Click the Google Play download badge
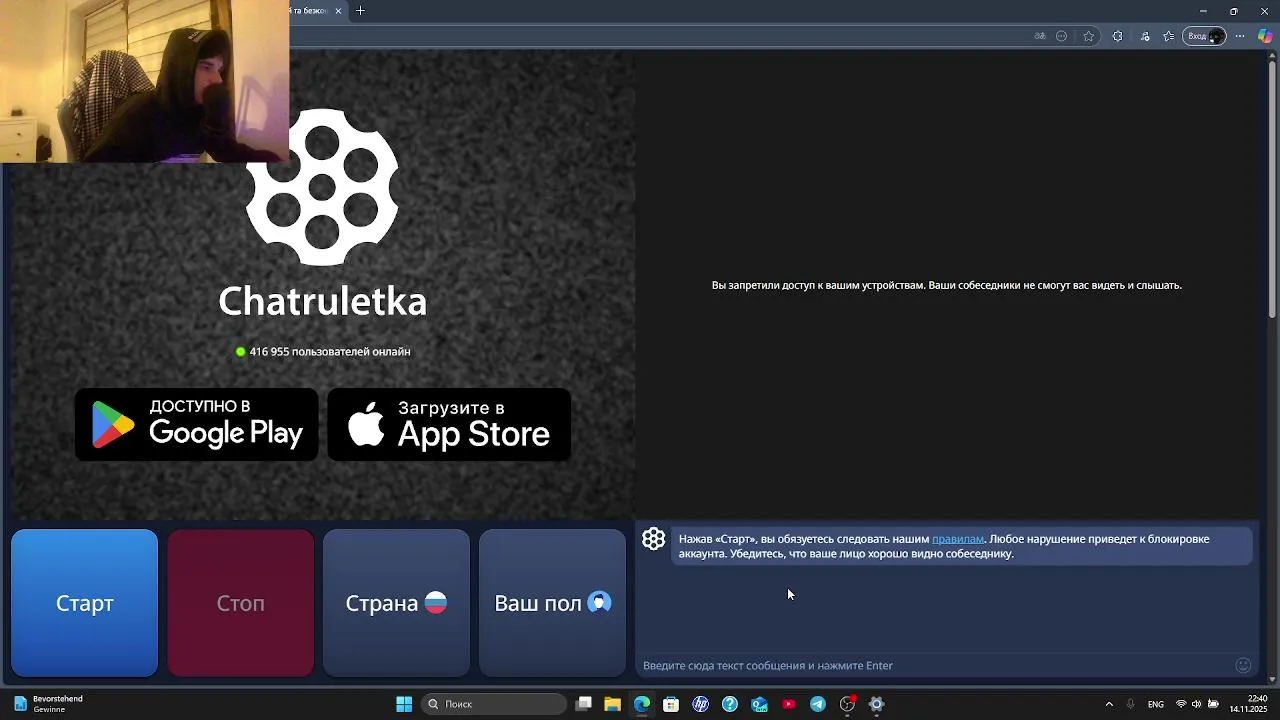1280x720 pixels. click(x=197, y=425)
